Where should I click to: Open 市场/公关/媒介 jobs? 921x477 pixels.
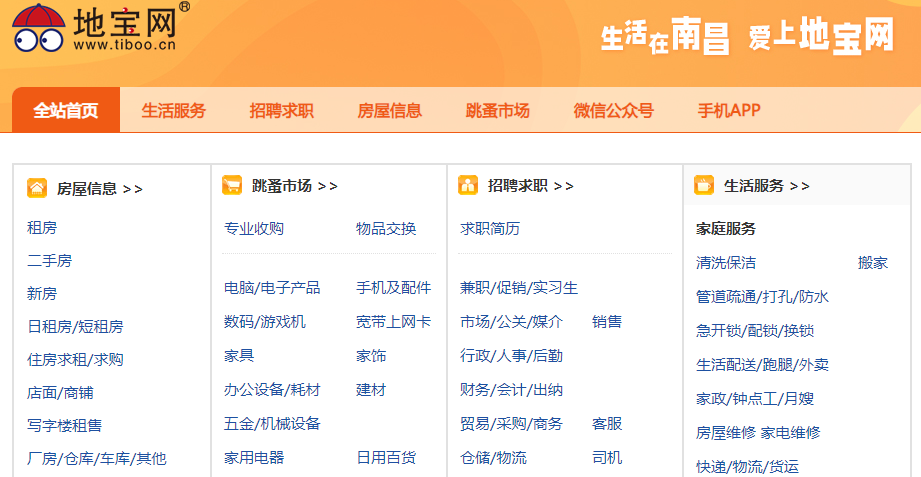(512, 322)
